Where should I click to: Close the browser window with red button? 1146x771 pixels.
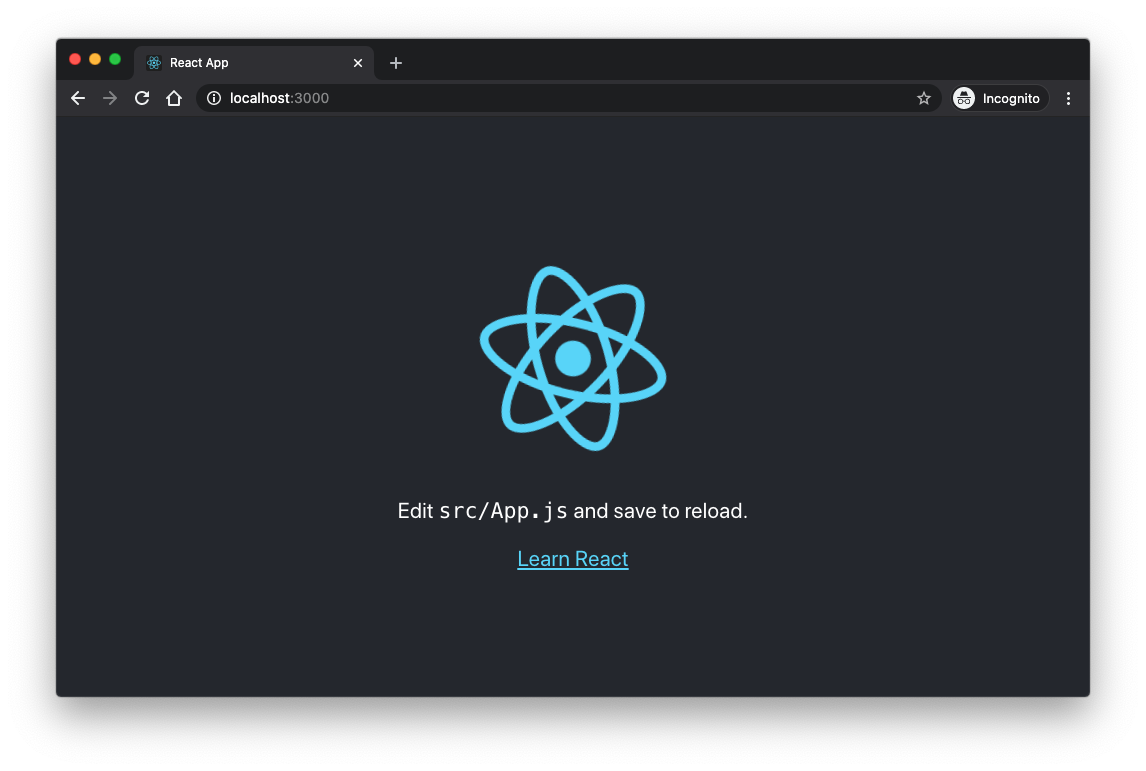(75, 59)
